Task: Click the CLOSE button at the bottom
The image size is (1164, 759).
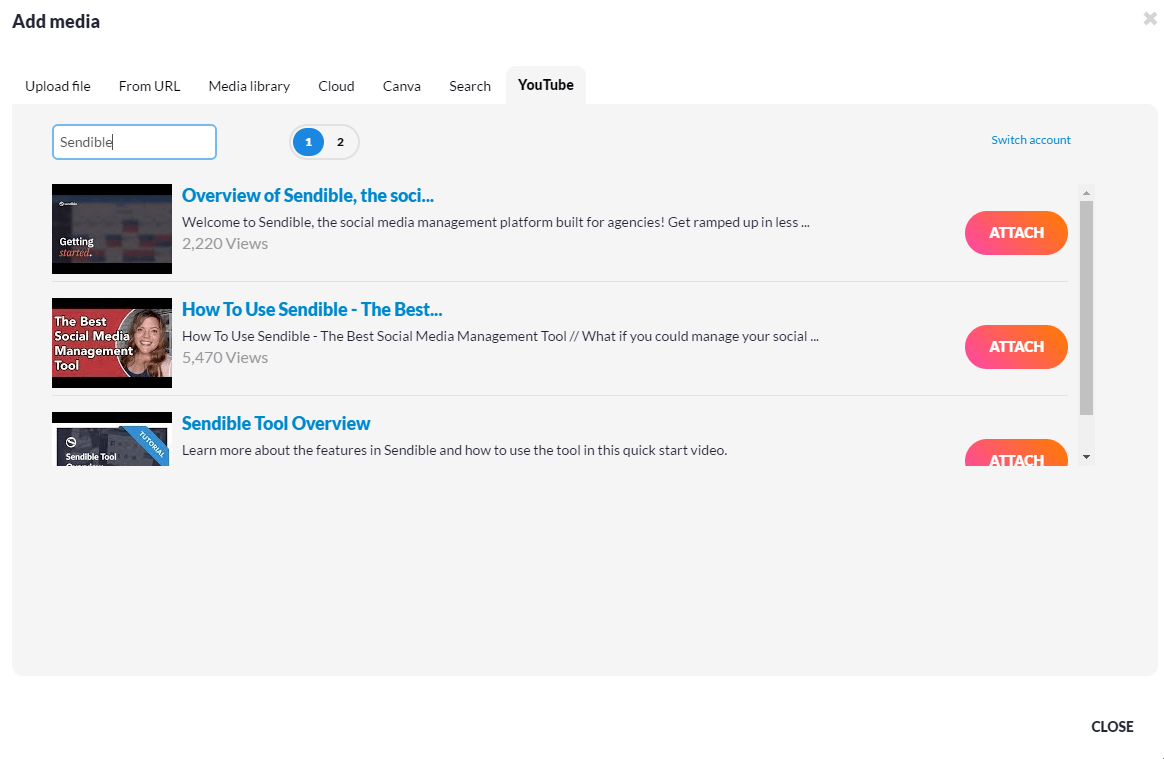Action: point(1112,726)
